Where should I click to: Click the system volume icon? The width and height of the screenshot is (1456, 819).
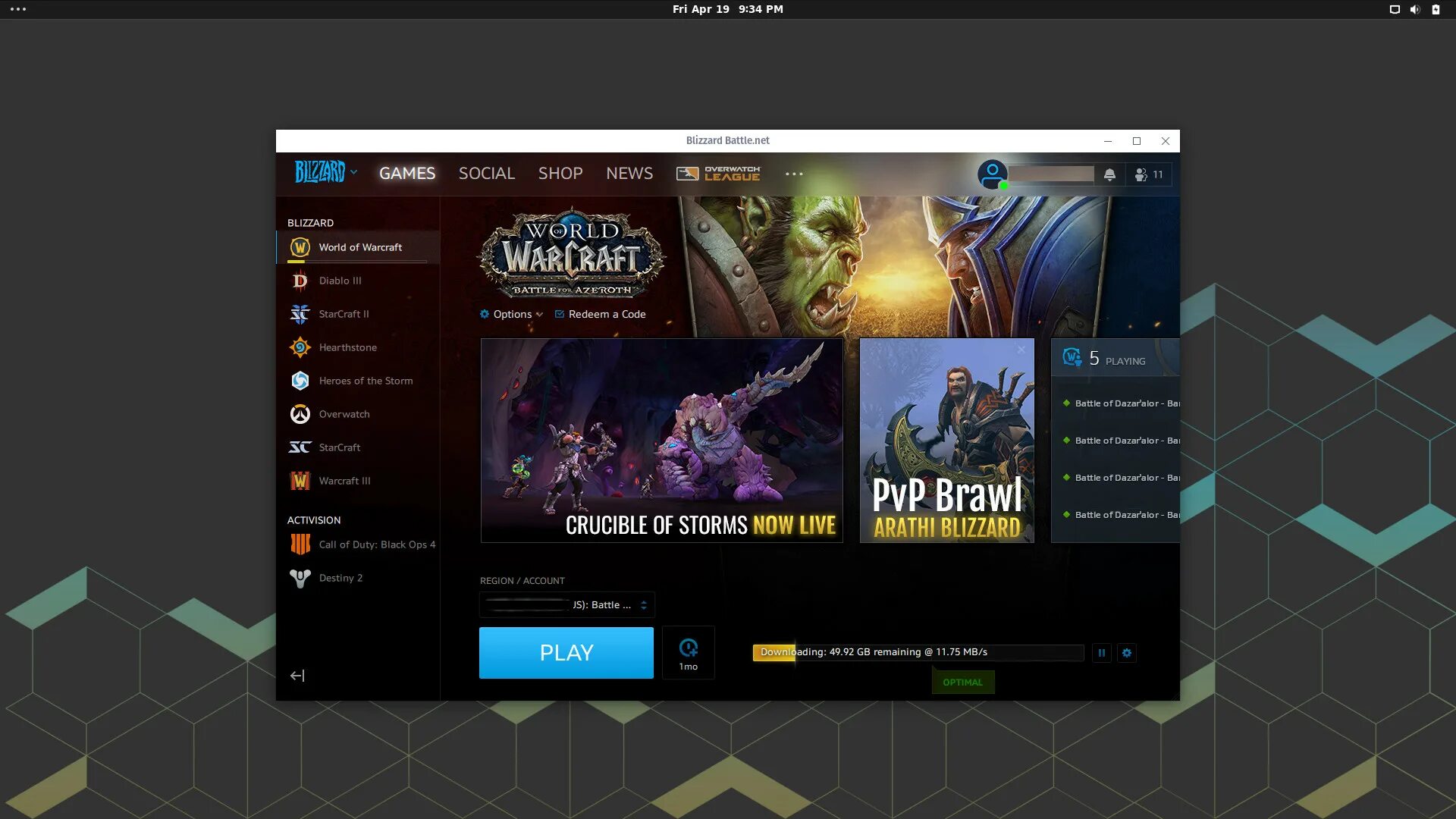point(1415,9)
